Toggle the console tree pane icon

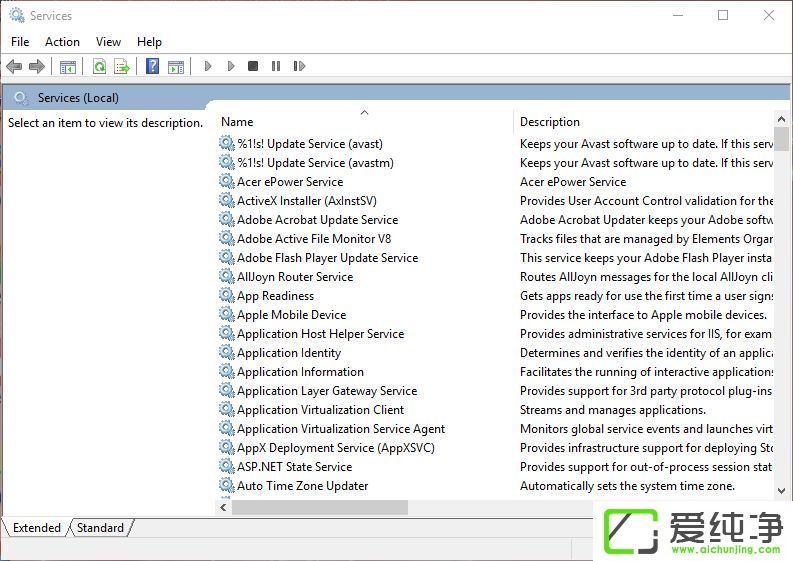(x=68, y=67)
